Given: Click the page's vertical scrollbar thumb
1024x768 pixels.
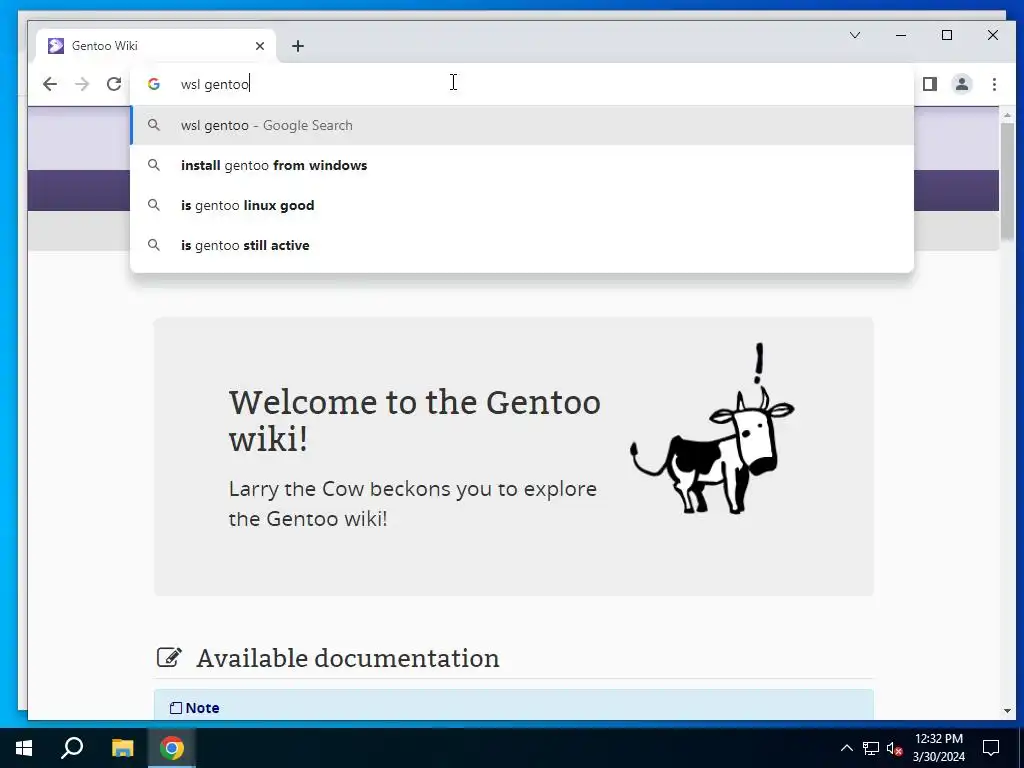Looking at the screenshot, I should click(1007, 180).
